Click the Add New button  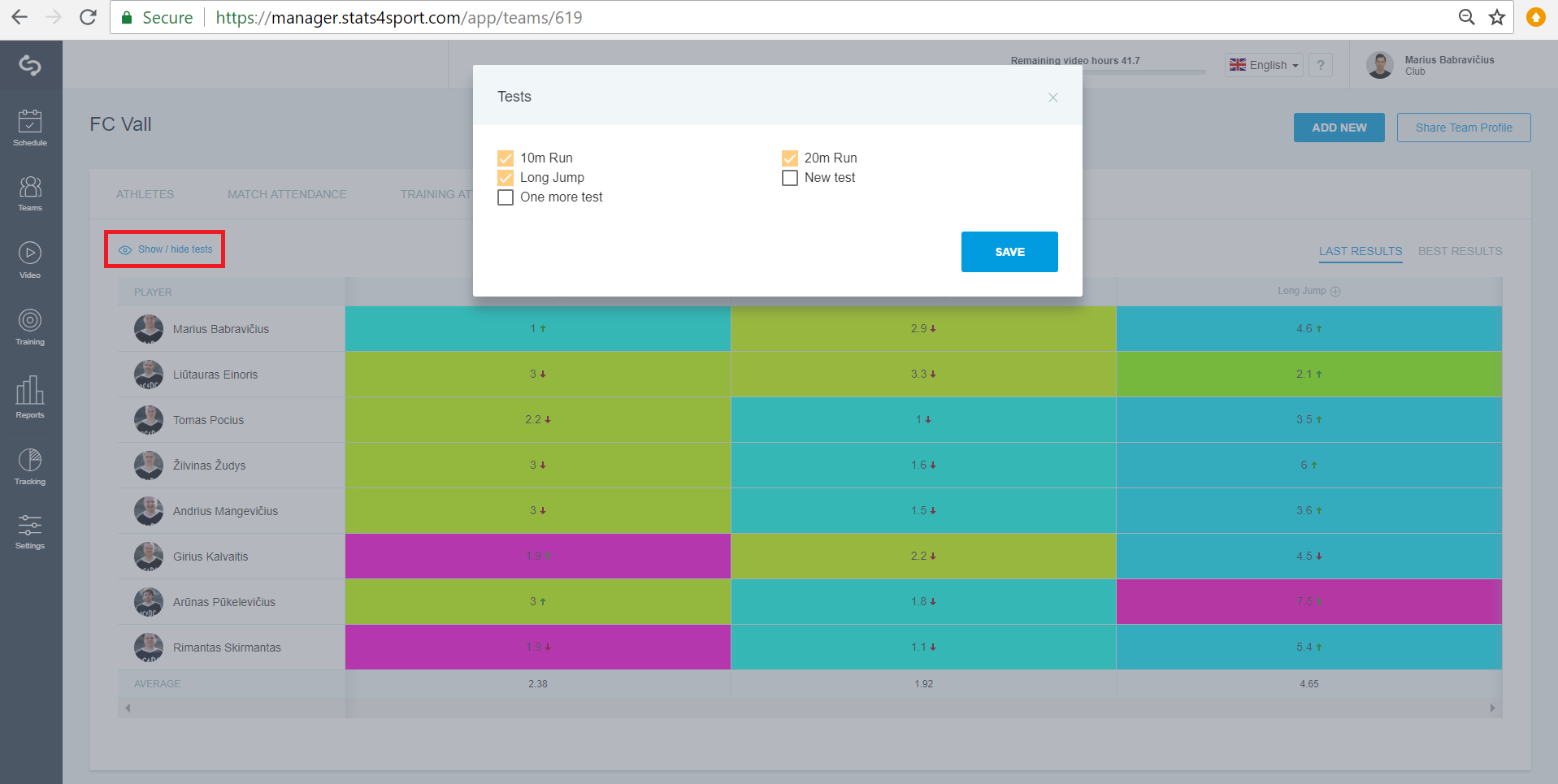pos(1339,128)
